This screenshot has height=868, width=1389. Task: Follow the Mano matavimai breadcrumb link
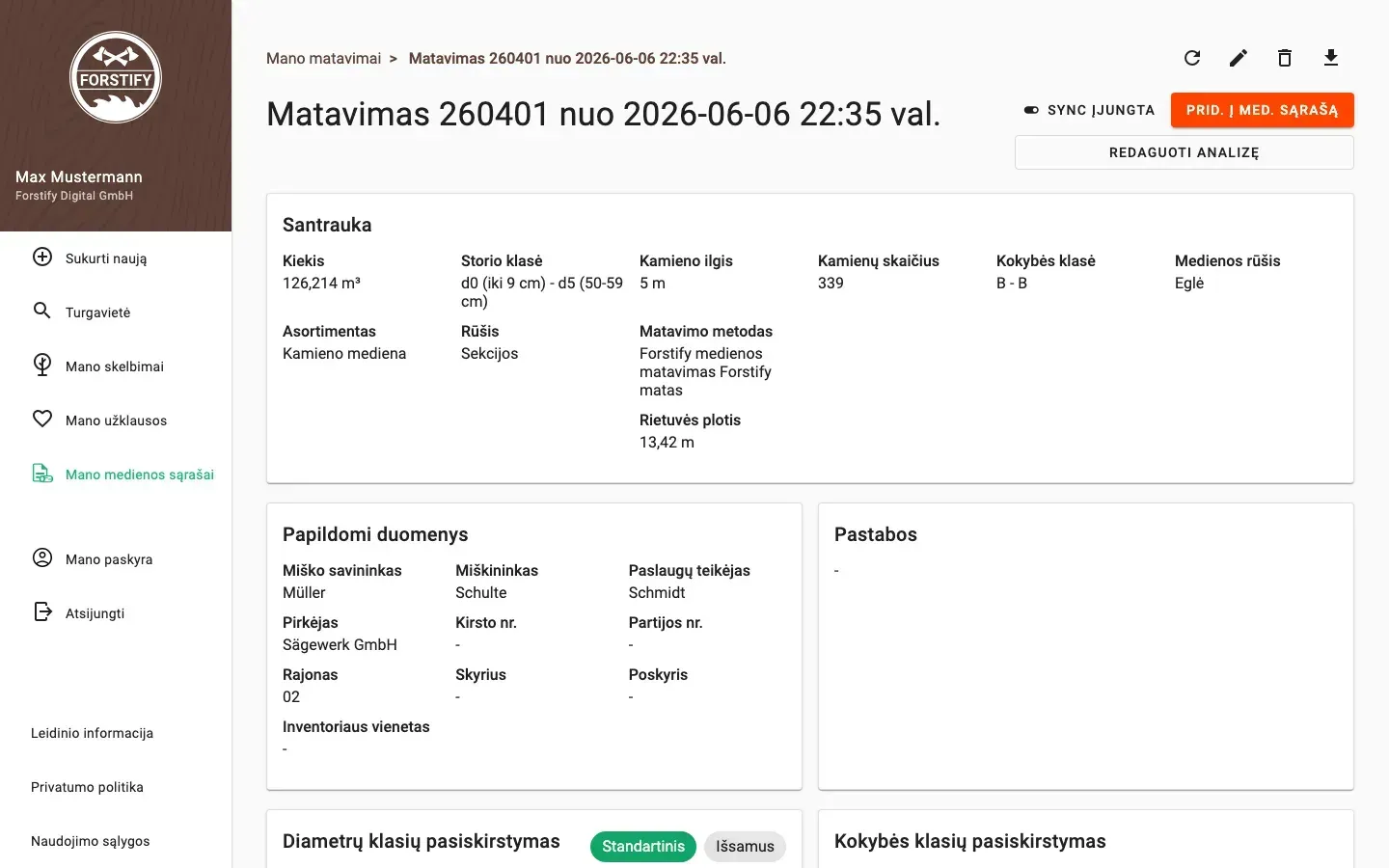(x=324, y=59)
